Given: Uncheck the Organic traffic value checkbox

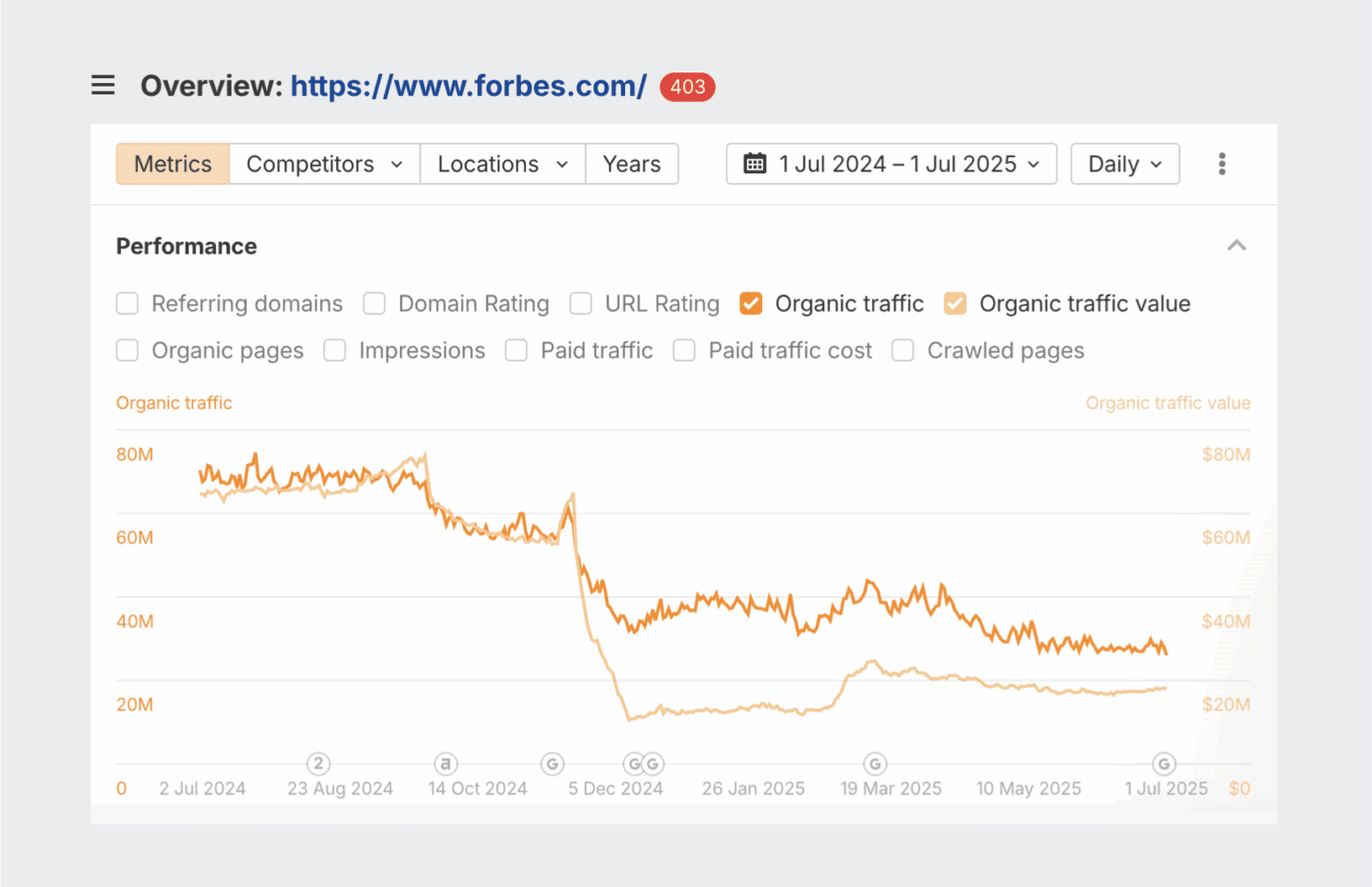Looking at the screenshot, I should pyautogui.click(x=956, y=304).
